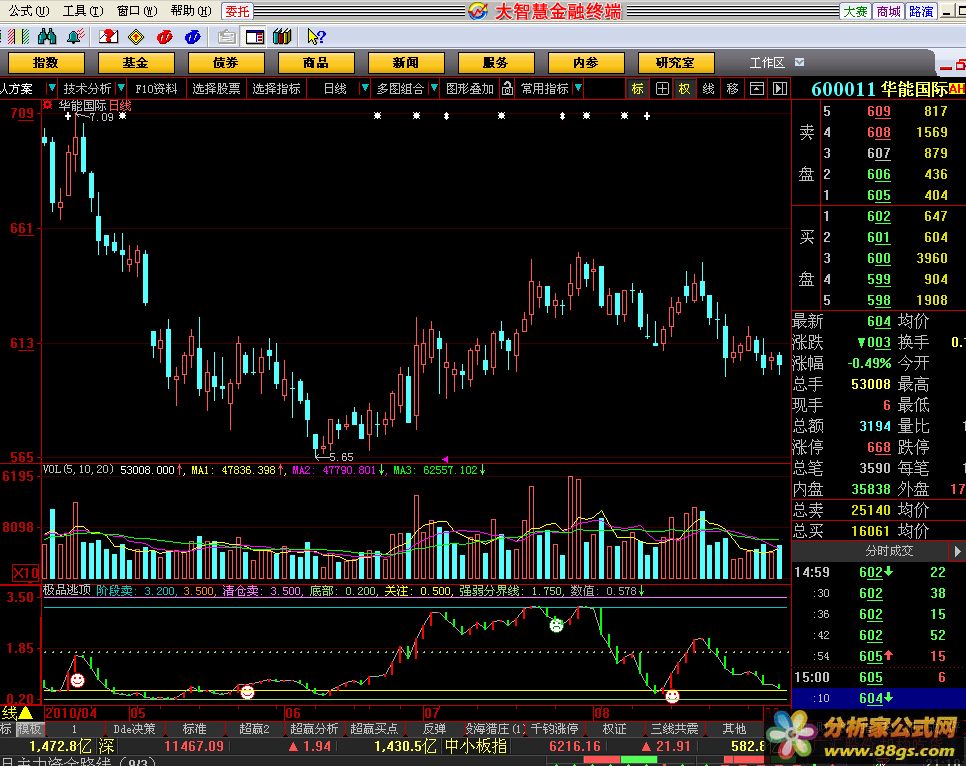This screenshot has width=966, height=766.
Task: Open the binoculars search tool
Action: tap(47, 37)
